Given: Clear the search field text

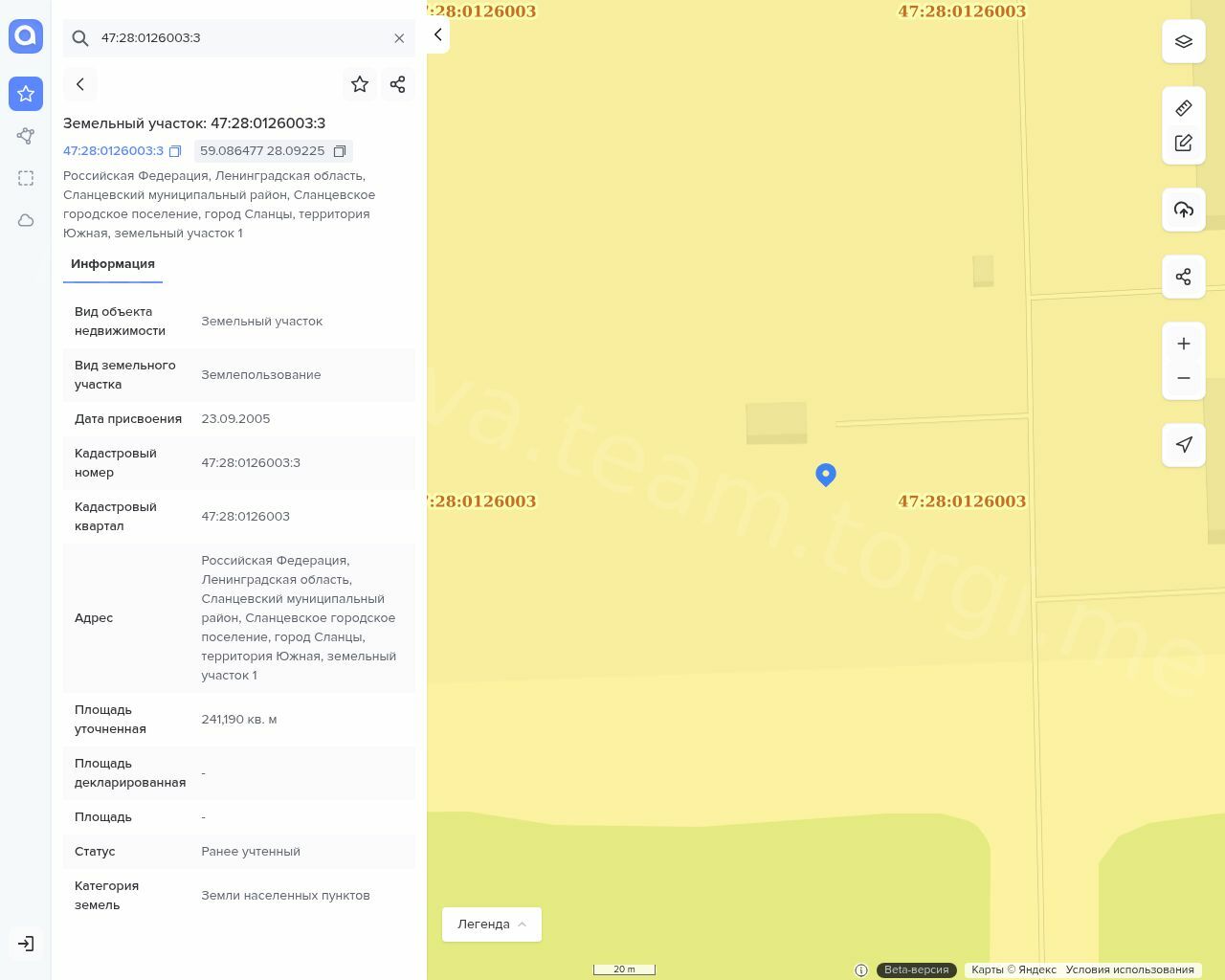Looking at the screenshot, I should (x=399, y=38).
